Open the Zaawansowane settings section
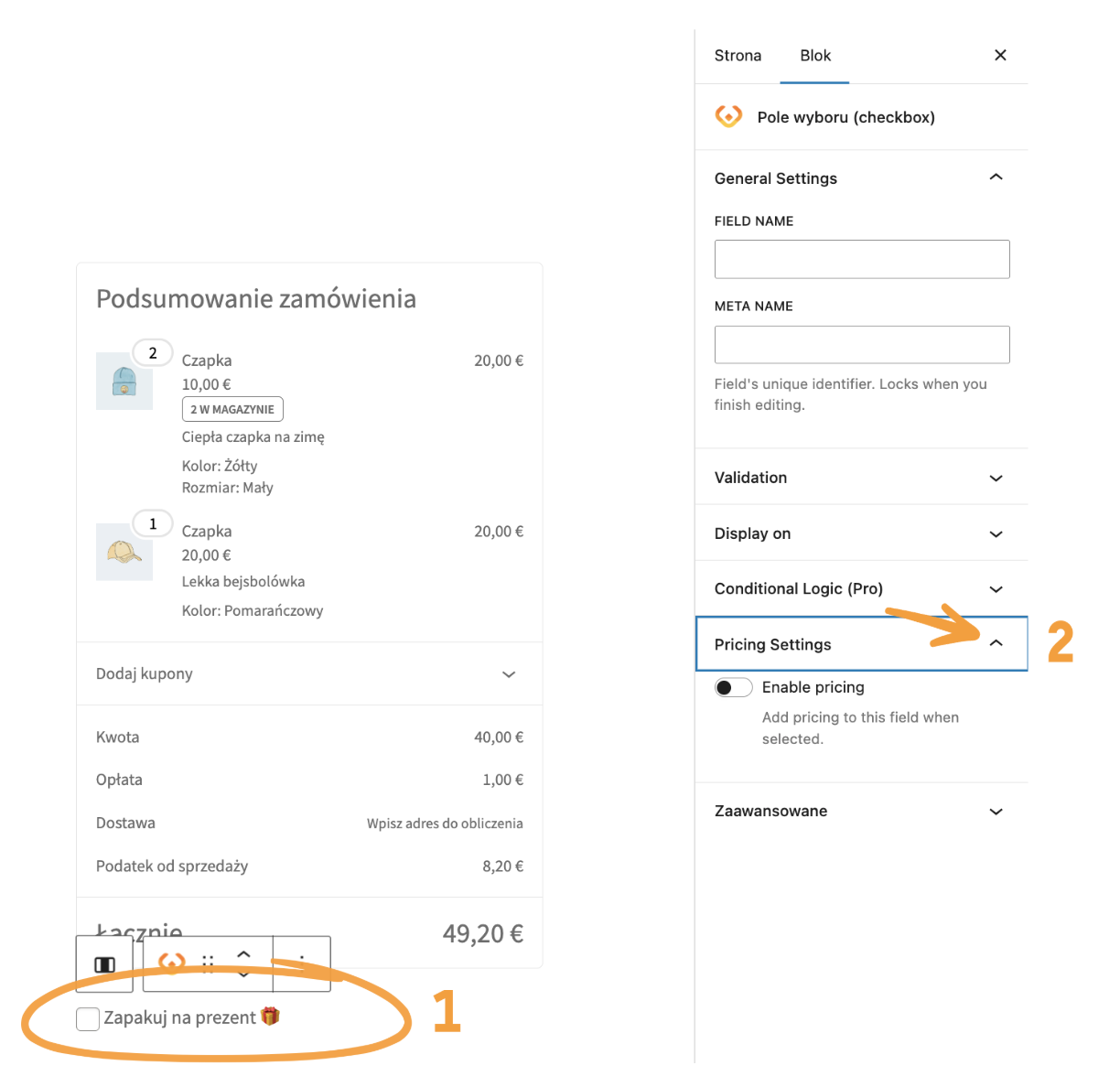The width and height of the screenshot is (1120, 1087). pos(996,811)
